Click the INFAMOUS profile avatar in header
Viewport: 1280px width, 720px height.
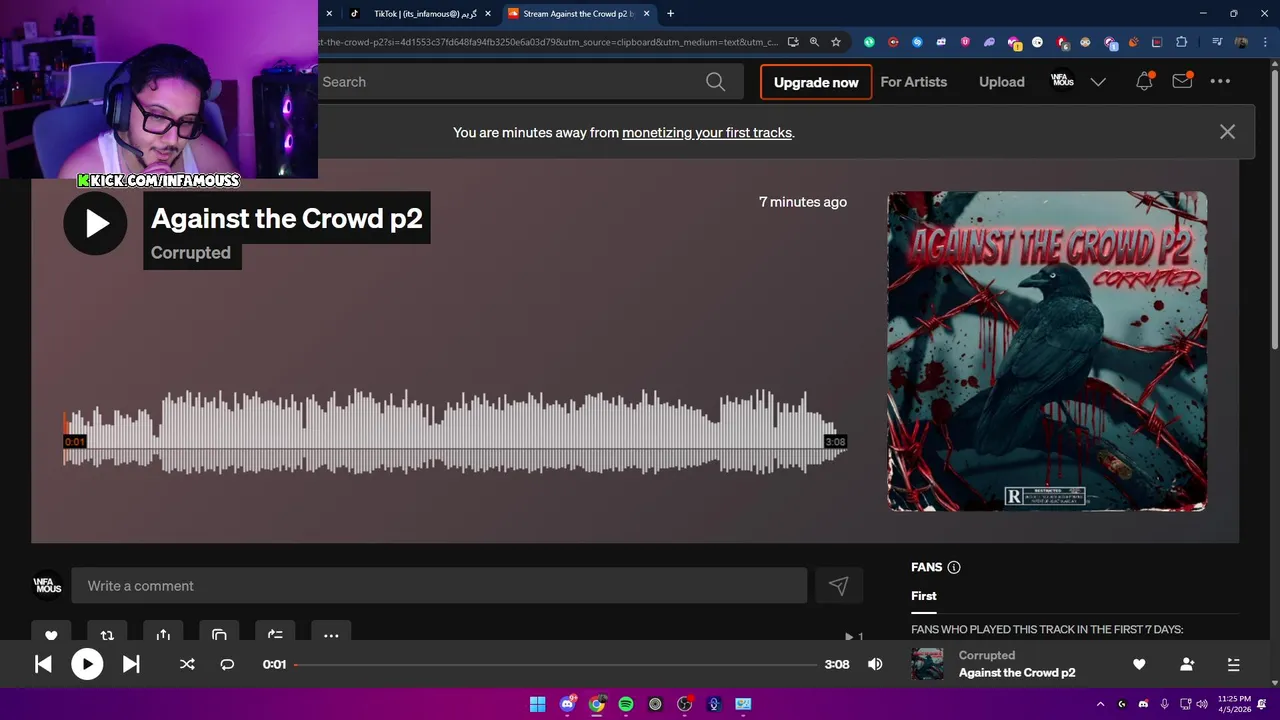[x=1063, y=81]
